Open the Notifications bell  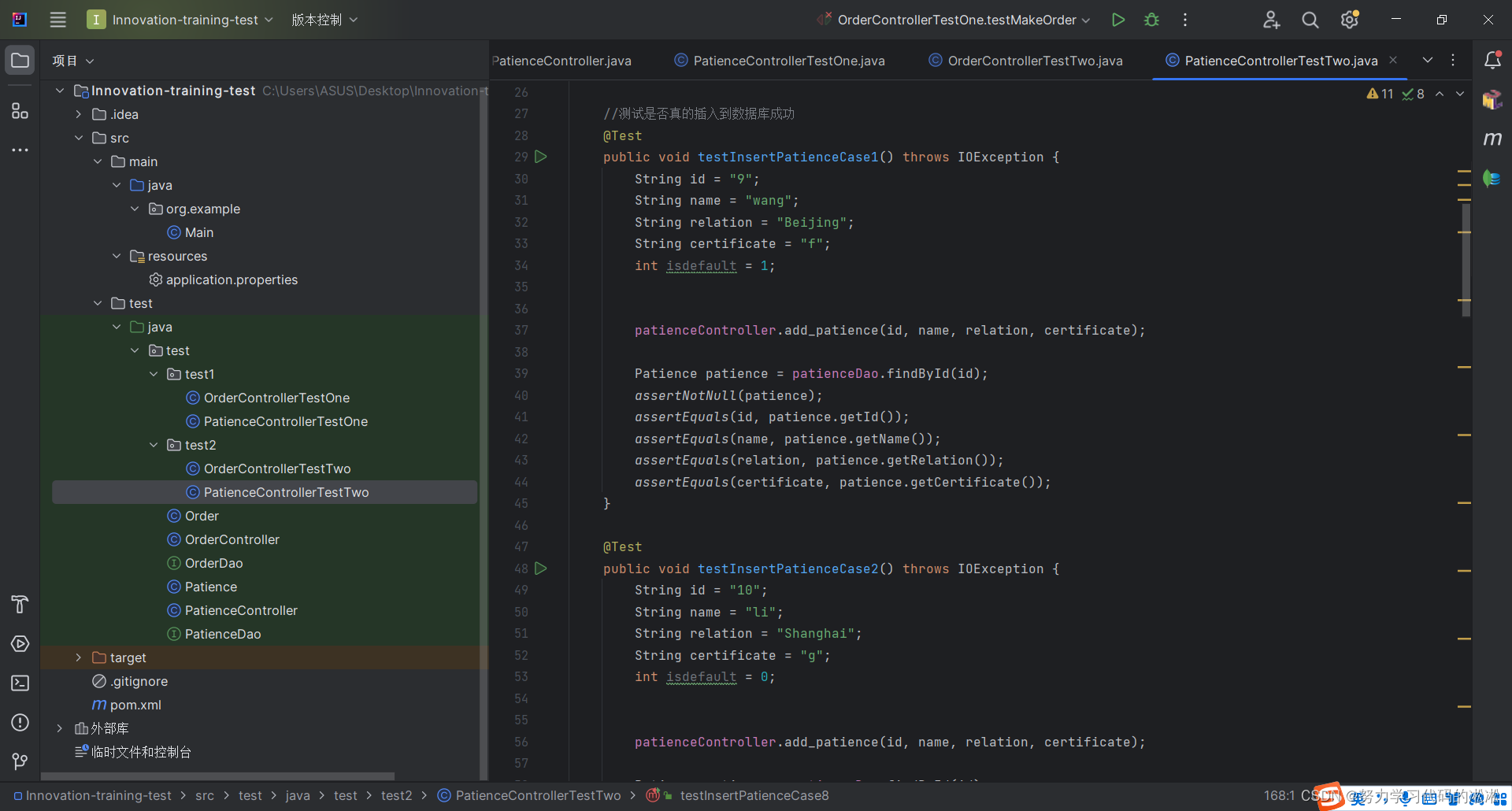coord(1492,61)
